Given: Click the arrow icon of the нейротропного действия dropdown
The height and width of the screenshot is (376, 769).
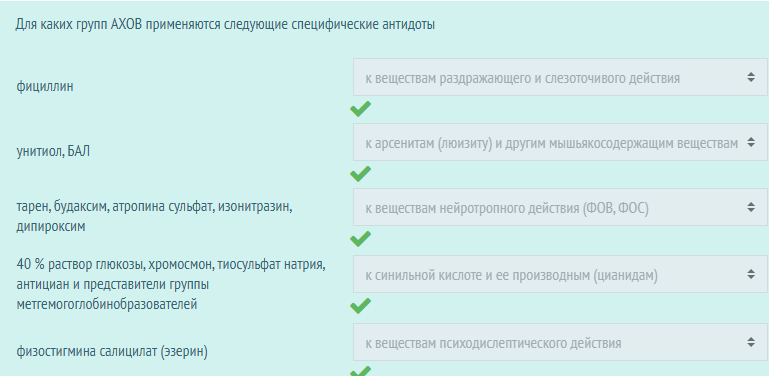Looking at the screenshot, I should [x=751, y=207].
